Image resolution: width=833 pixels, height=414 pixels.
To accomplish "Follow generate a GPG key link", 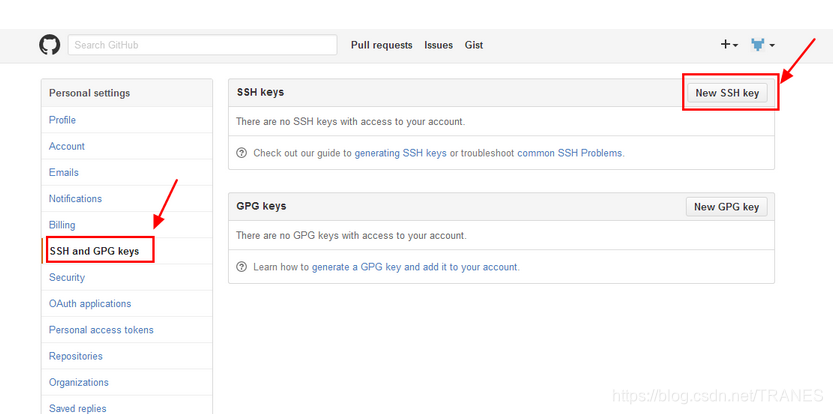I will [415, 267].
